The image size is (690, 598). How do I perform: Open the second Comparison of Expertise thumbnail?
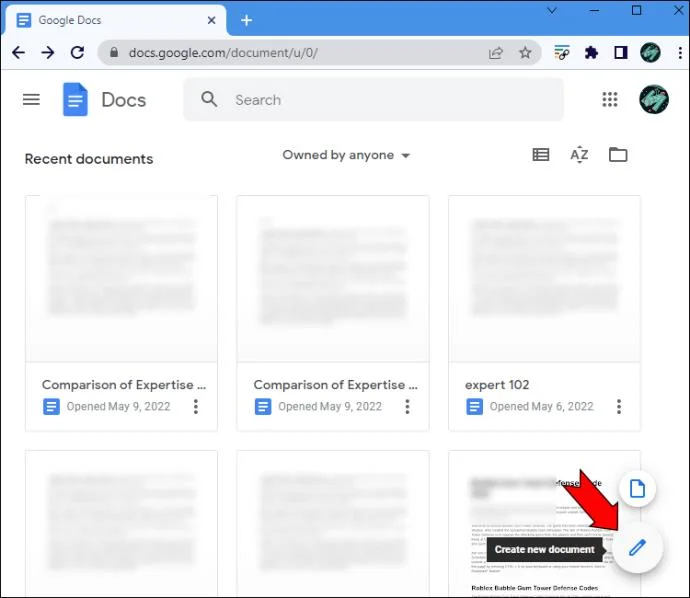(333, 279)
